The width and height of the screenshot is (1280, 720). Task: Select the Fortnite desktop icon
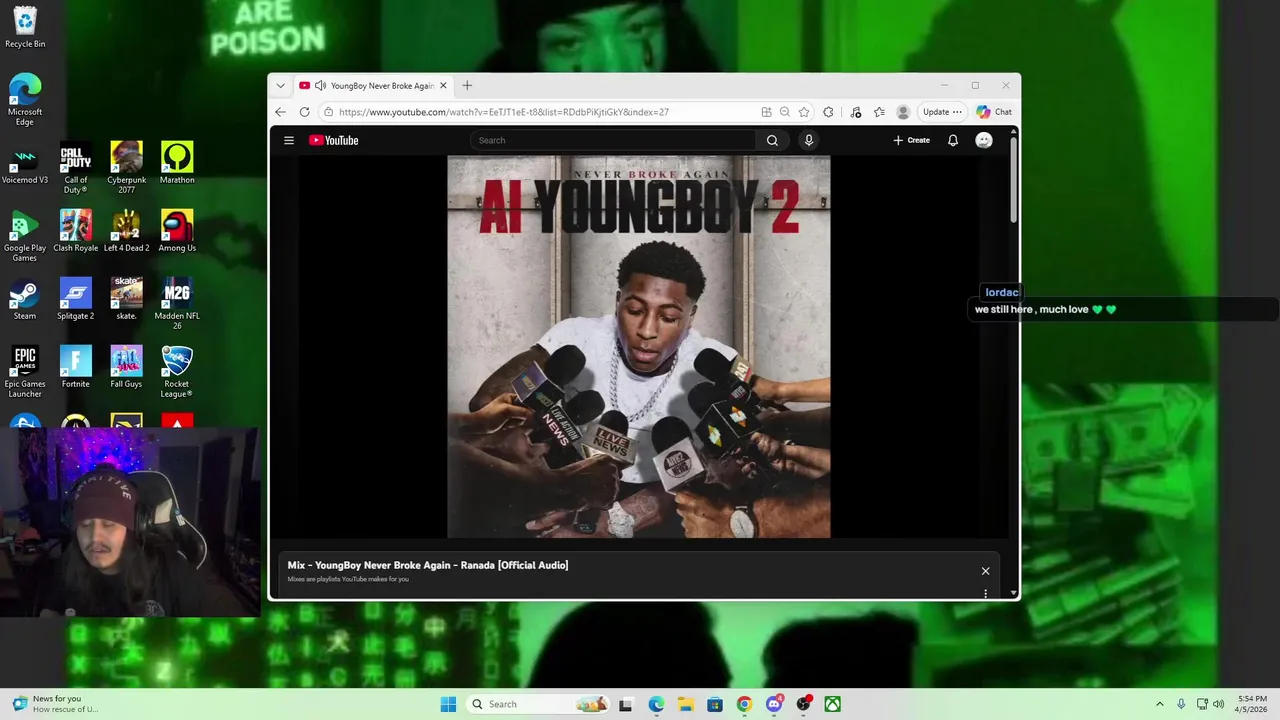pyautogui.click(x=76, y=367)
